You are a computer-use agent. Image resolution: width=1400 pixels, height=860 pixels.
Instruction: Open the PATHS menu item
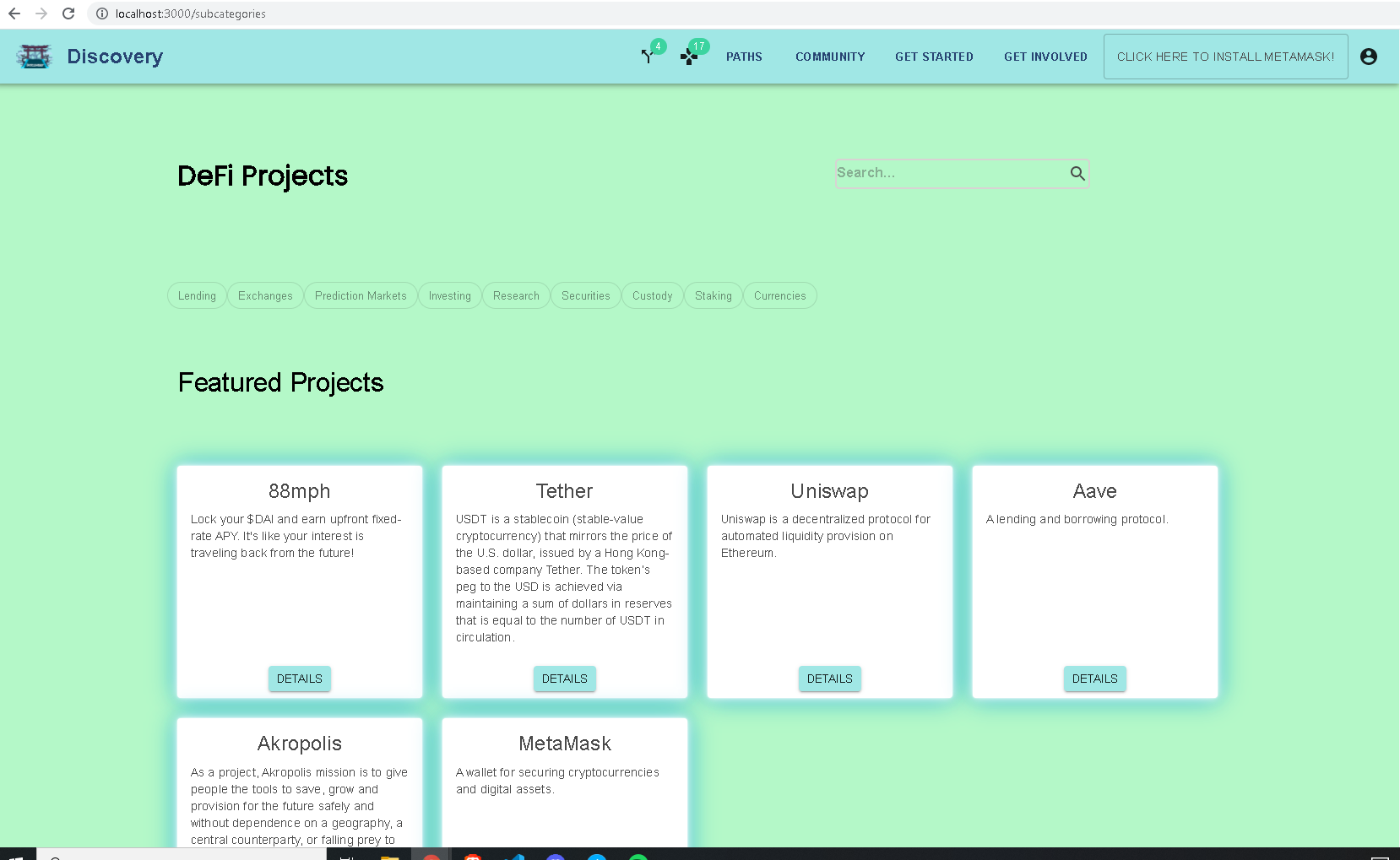(x=744, y=57)
